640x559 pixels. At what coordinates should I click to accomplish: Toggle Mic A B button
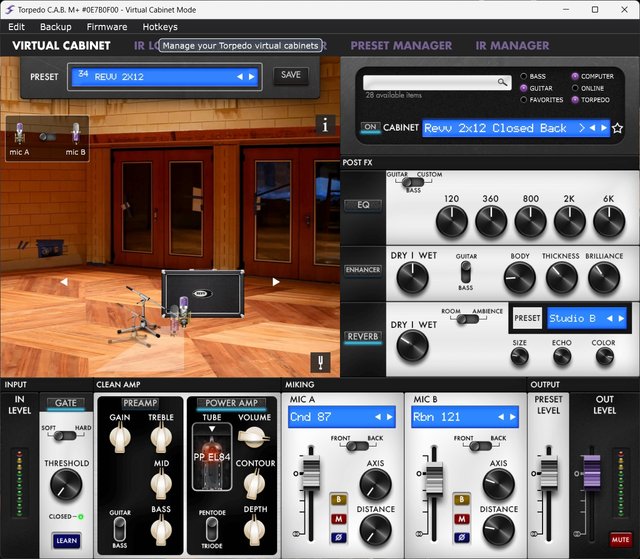[338, 499]
